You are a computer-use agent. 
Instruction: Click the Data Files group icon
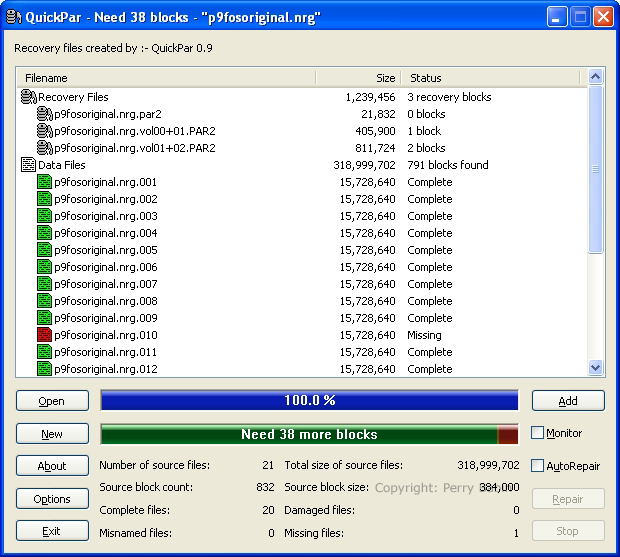pos(28,165)
